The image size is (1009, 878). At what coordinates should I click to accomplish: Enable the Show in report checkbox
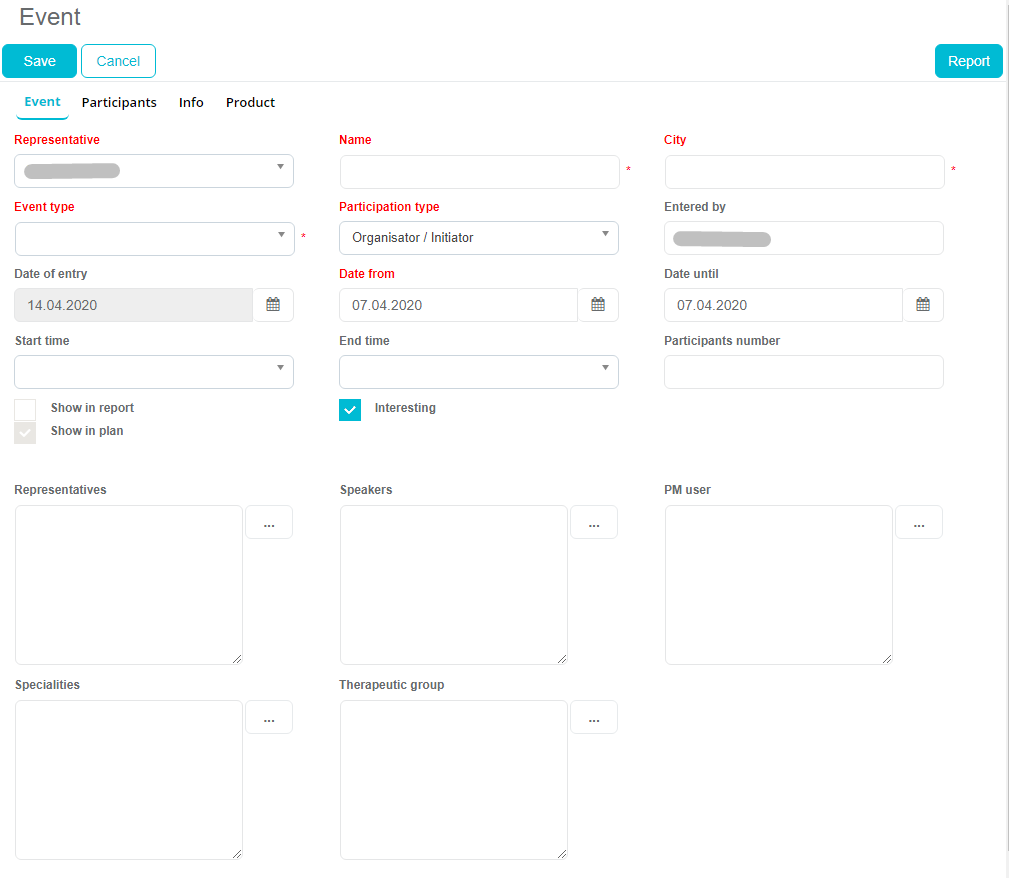pos(25,409)
